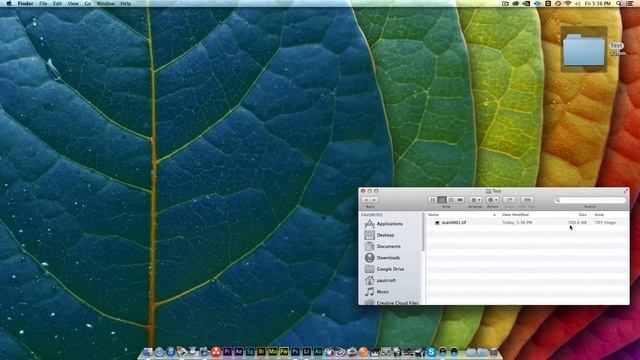Launch Adobe Audition from the Dock
Screen dimensions: 640x360
(318, 352)
